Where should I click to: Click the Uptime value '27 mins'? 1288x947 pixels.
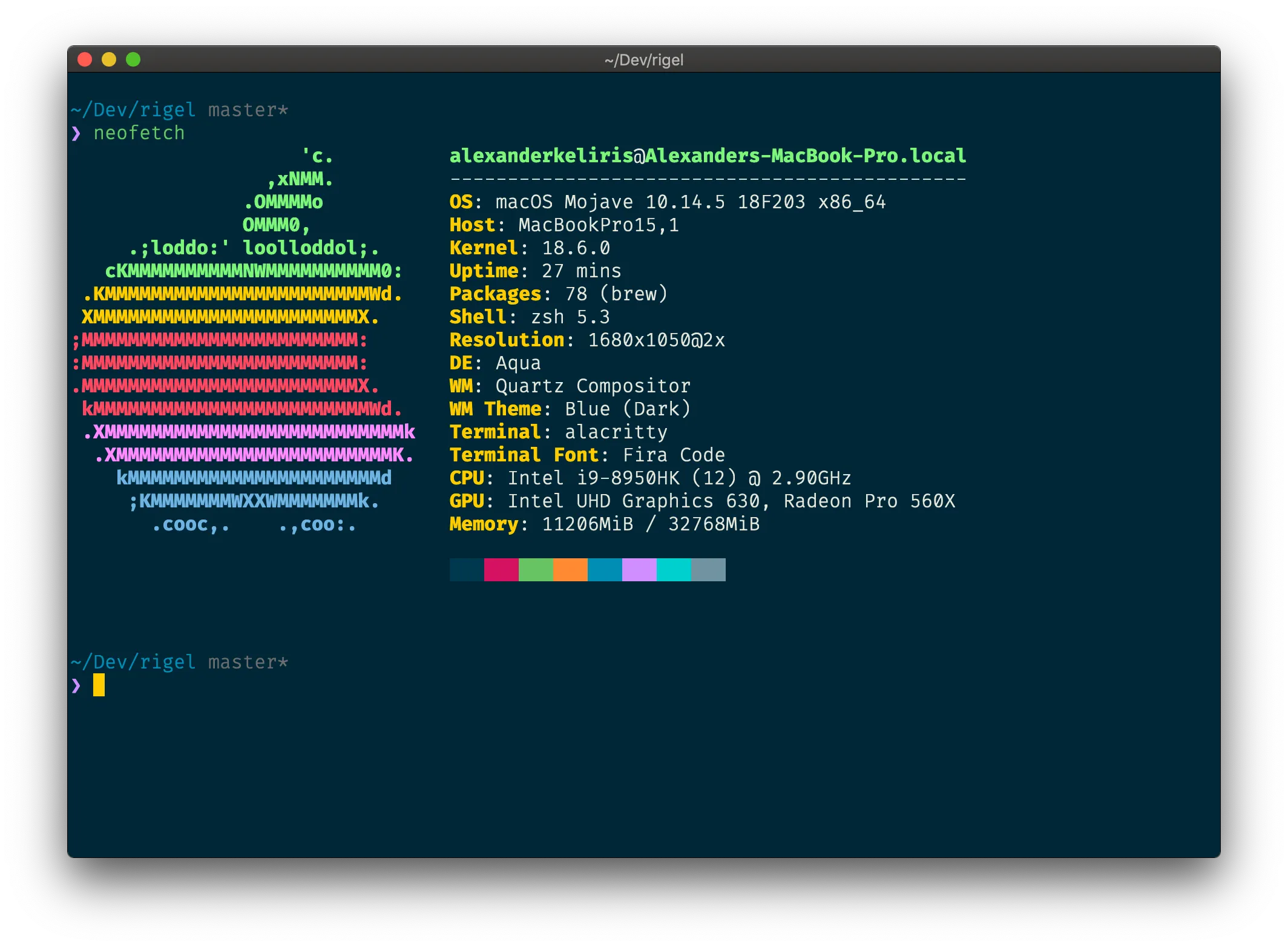pyautogui.click(x=581, y=271)
